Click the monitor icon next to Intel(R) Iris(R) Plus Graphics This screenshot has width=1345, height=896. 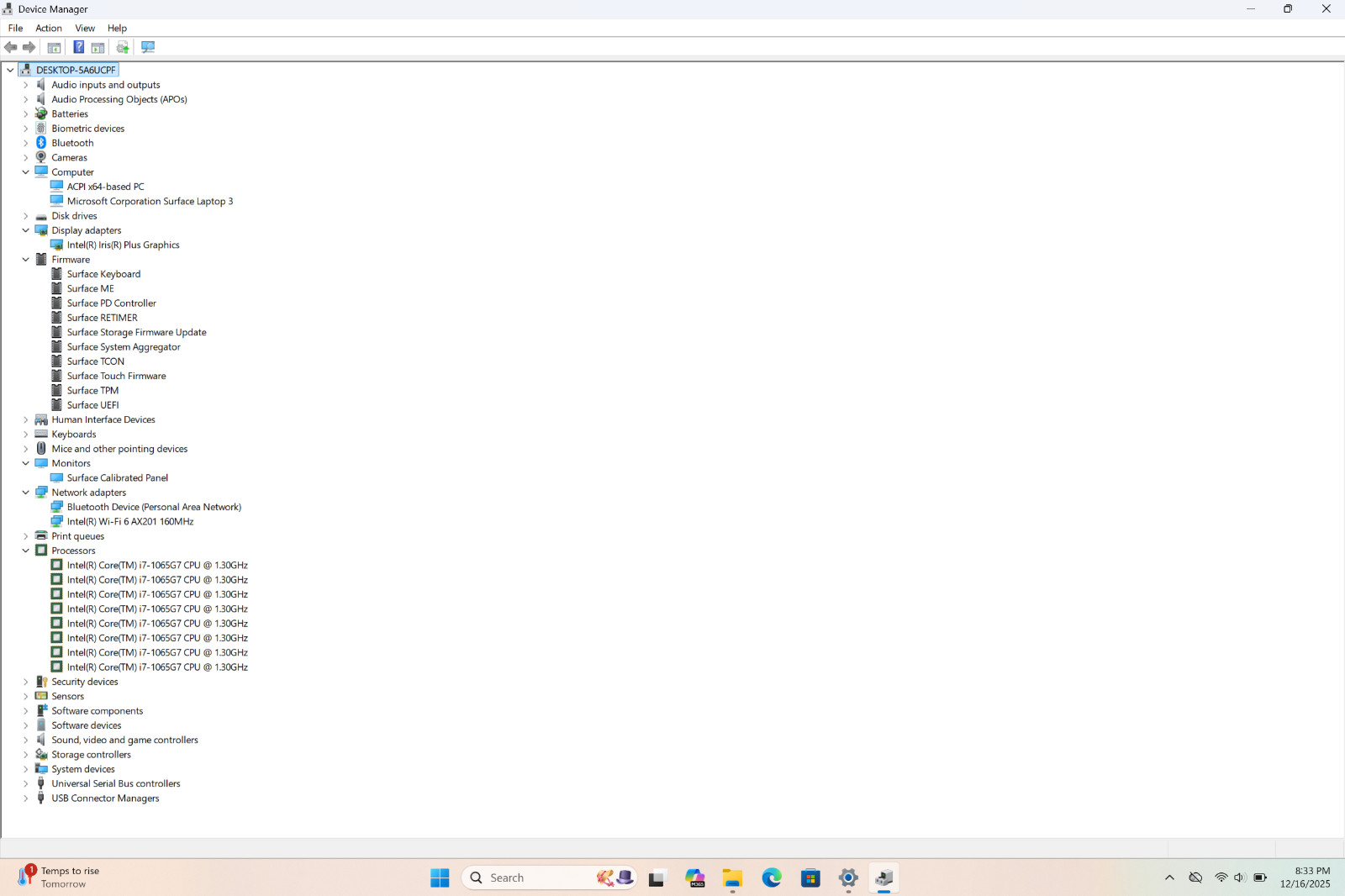click(57, 245)
